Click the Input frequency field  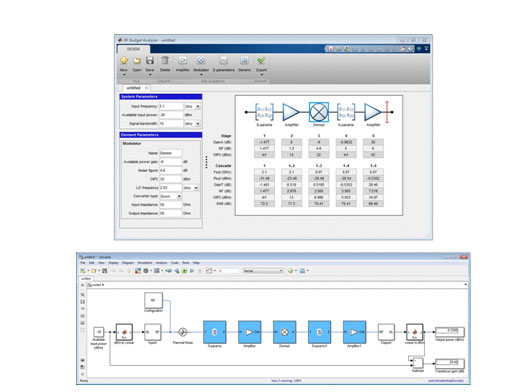(x=171, y=106)
